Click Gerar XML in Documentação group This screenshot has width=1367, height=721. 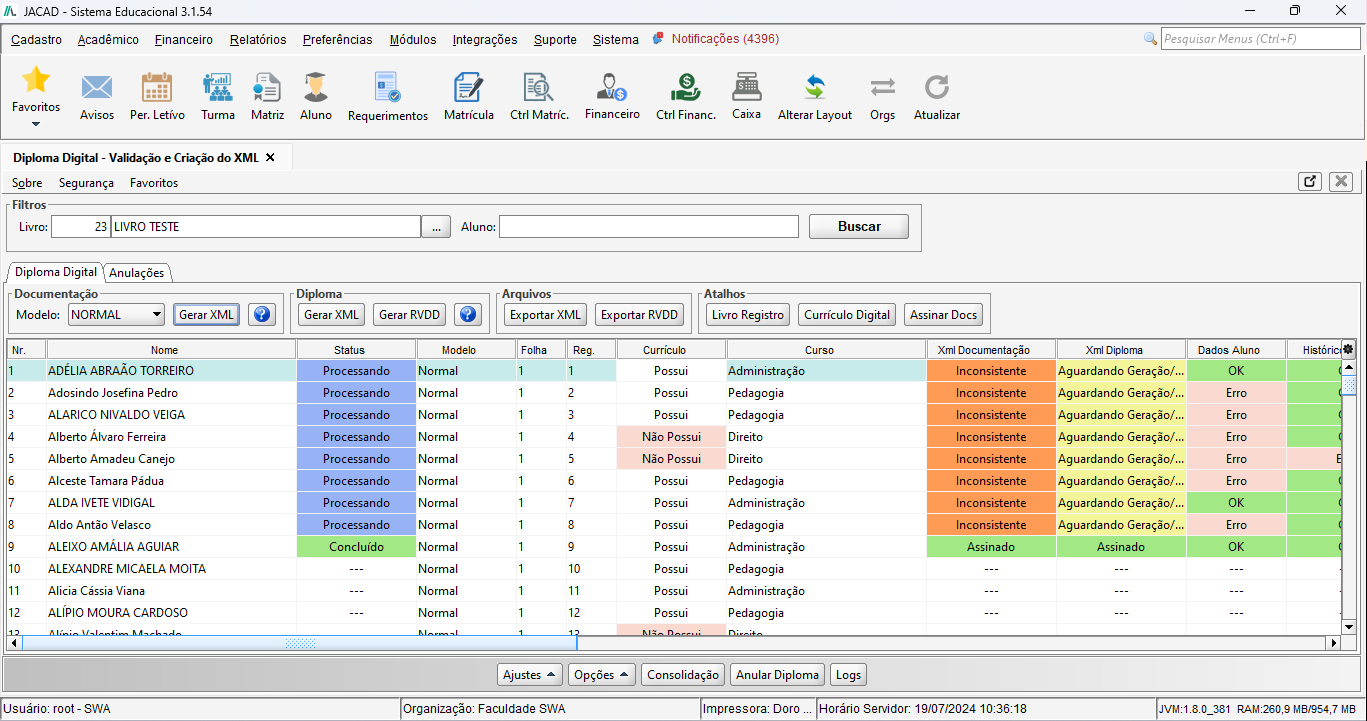point(207,315)
